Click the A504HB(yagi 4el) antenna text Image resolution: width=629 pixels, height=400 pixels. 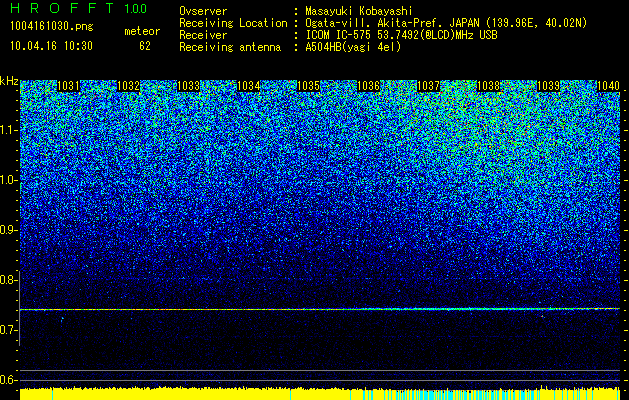353,47
